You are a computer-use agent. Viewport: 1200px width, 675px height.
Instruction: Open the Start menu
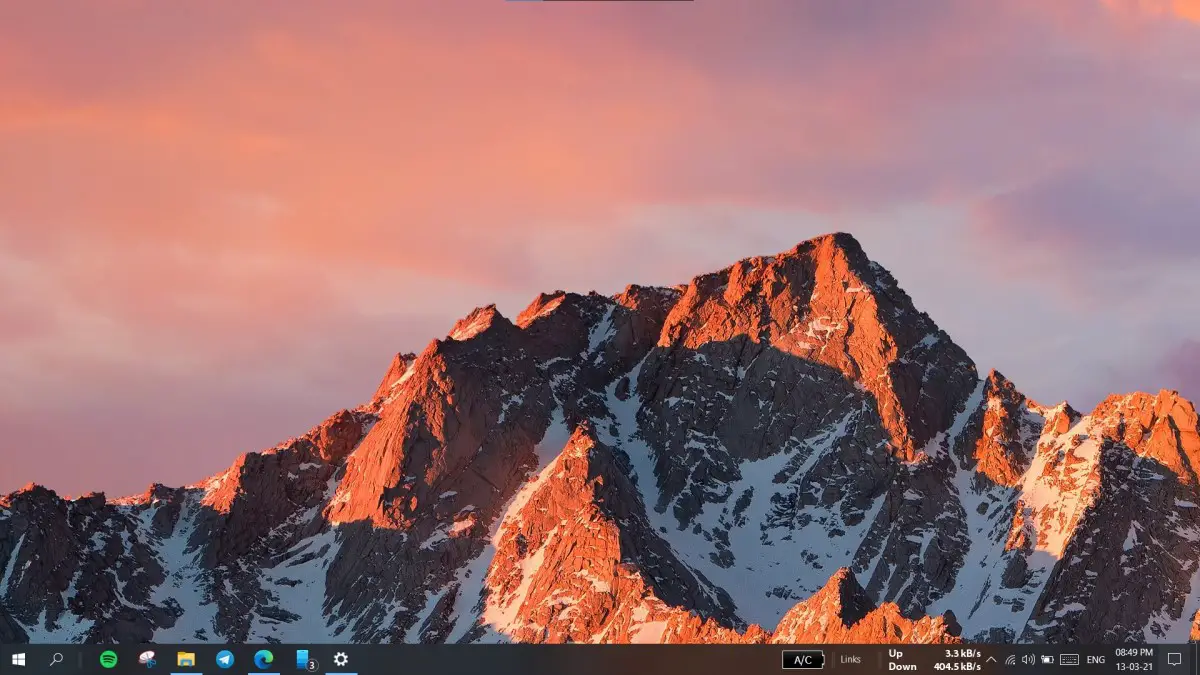pos(18,659)
